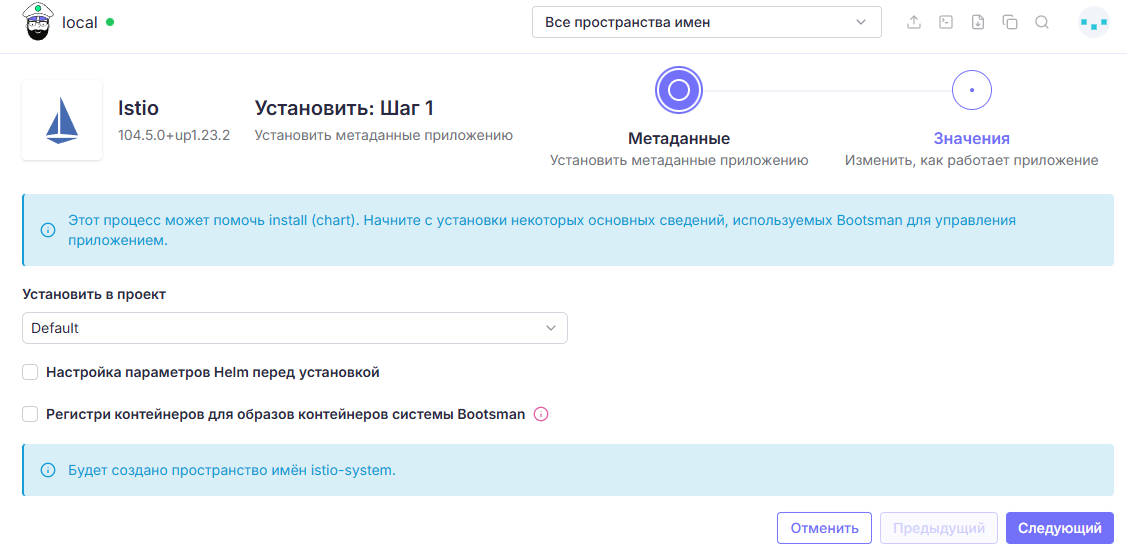Click subtitle Изменить, как работает приложение
1127x551 pixels.
tap(972, 161)
